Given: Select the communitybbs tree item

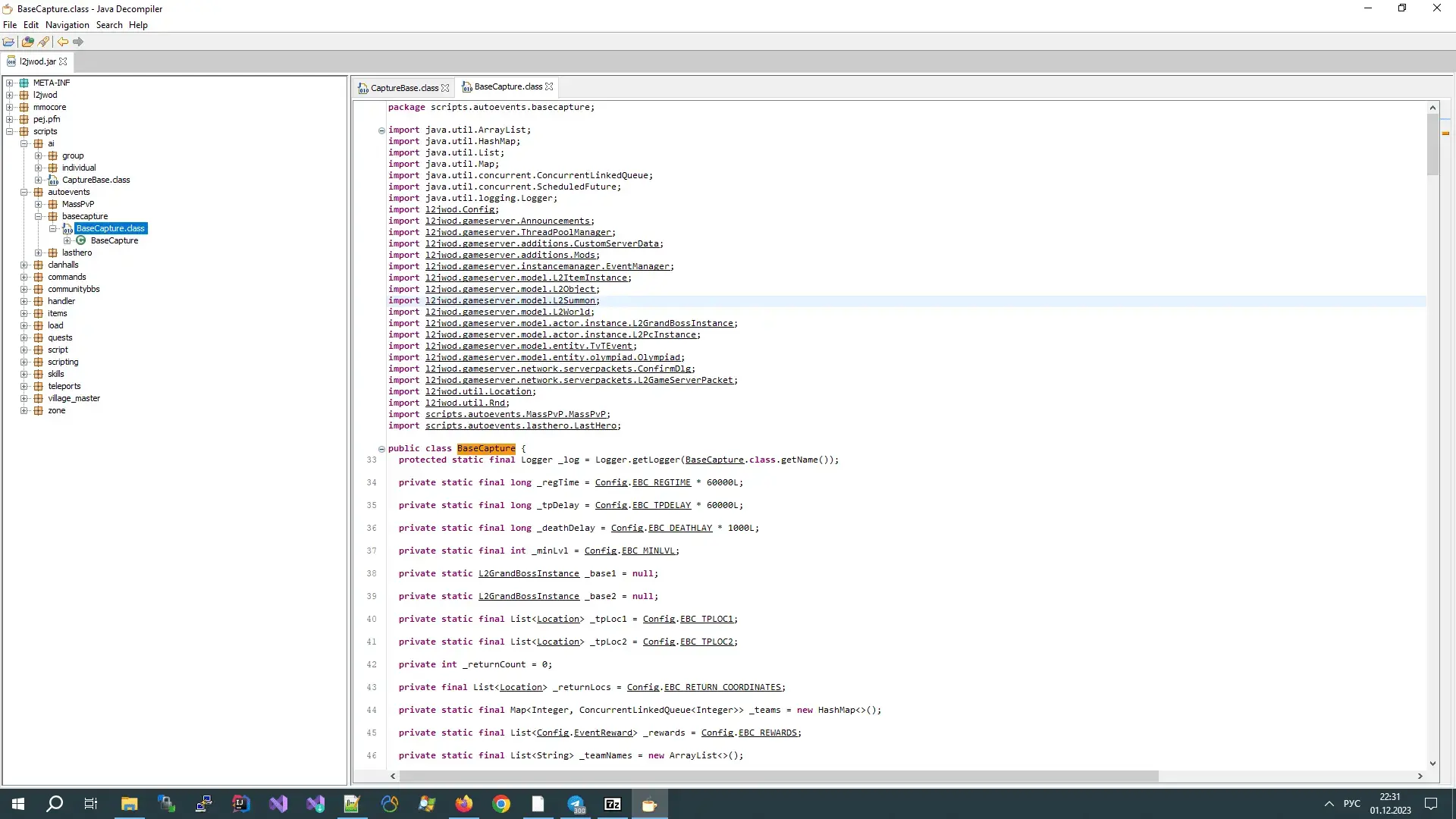Looking at the screenshot, I should point(74,289).
